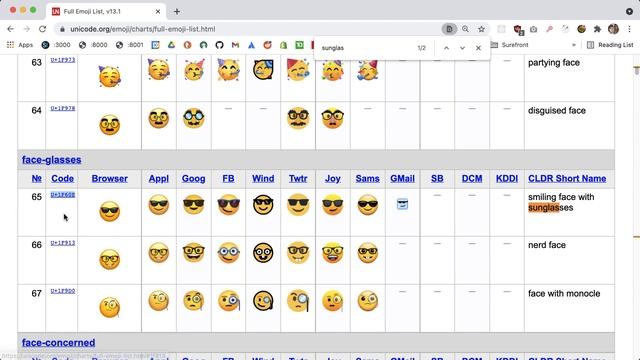Click the 'disguised face' name text
The width and height of the screenshot is (640, 360).
(x=557, y=111)
